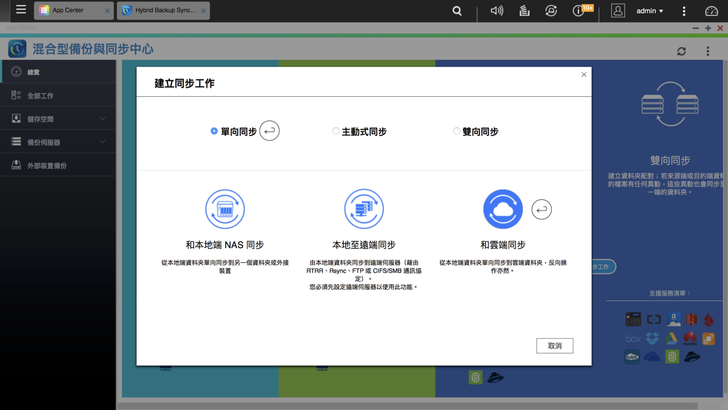Open the search magnifier in top bar
This screenshot has width=728, height=410.
click(457, 11)
